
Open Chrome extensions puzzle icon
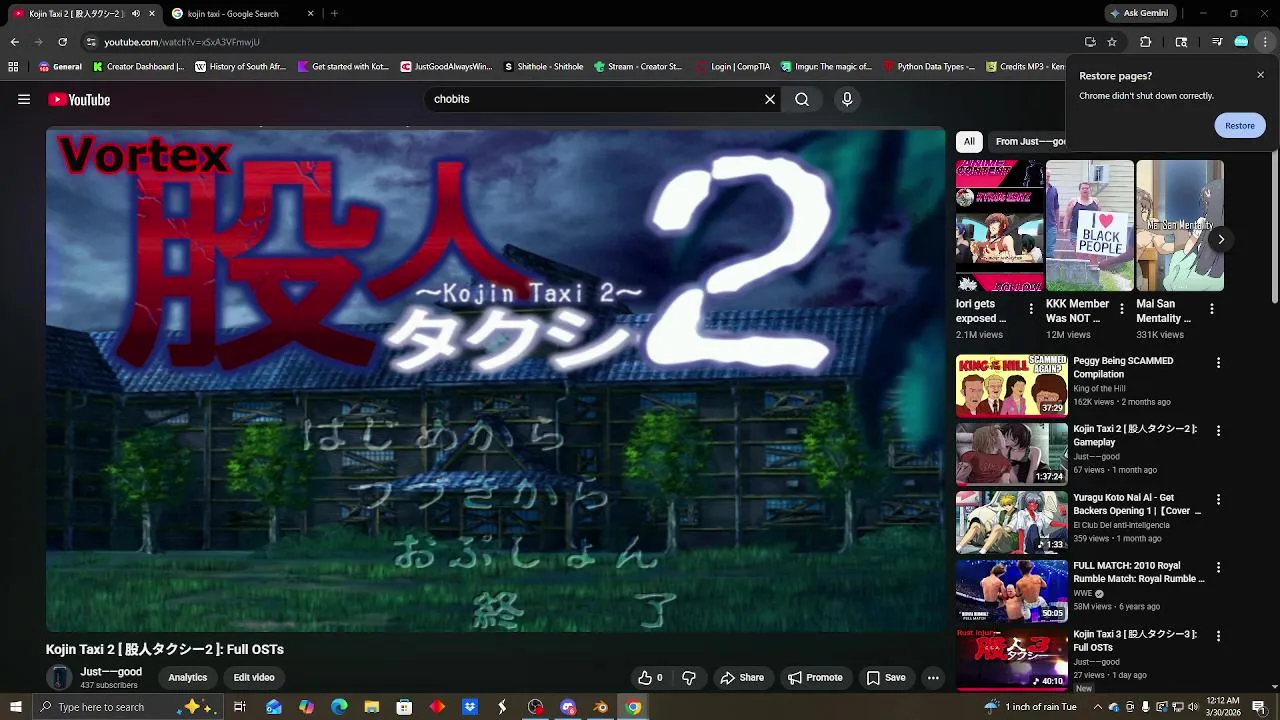point(1146,42)
